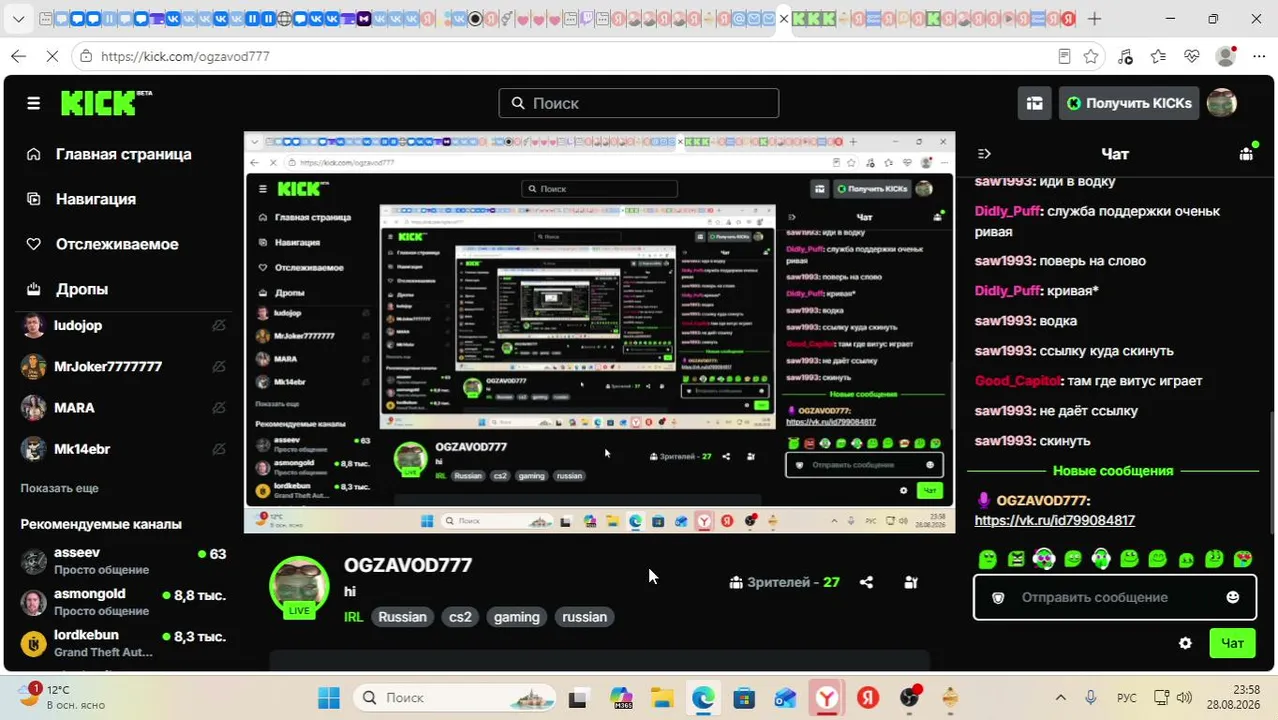Open Главная страница in sidebar

123,154
